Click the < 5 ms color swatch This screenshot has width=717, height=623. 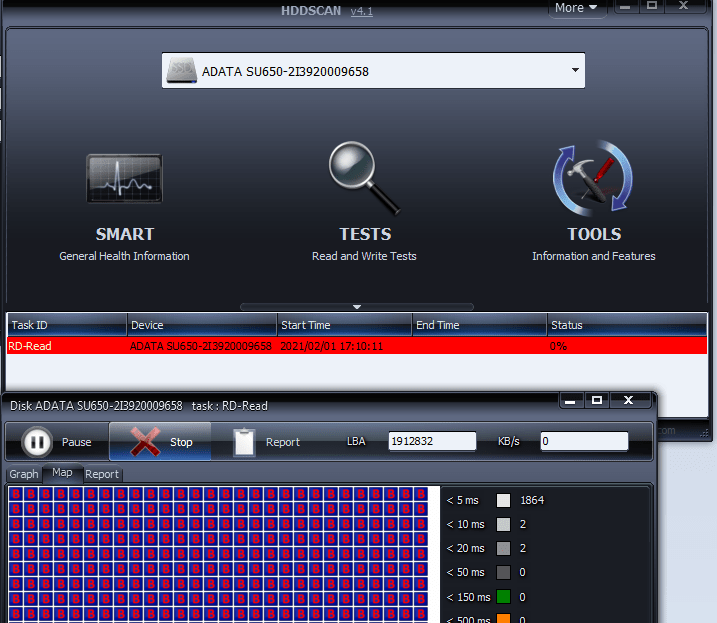503,500
